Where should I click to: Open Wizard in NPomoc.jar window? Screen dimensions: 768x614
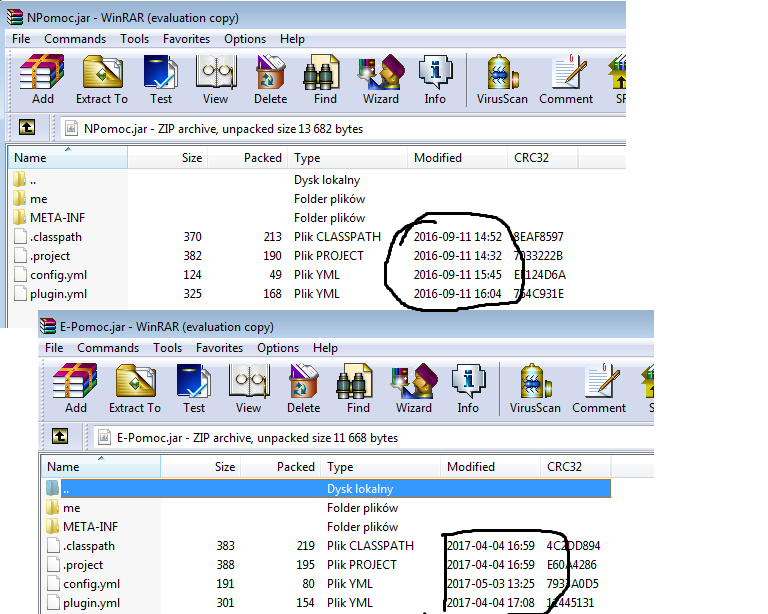click(381, 80)
